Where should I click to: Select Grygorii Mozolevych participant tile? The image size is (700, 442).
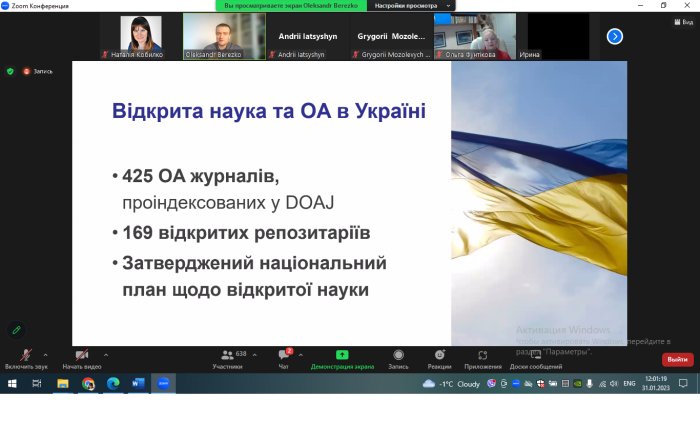tap(391, 36)
